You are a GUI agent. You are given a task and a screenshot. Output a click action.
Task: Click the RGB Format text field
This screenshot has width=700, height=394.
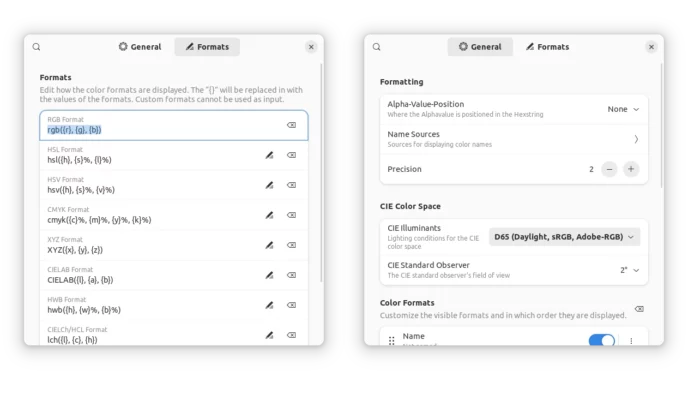click(174, 125)
